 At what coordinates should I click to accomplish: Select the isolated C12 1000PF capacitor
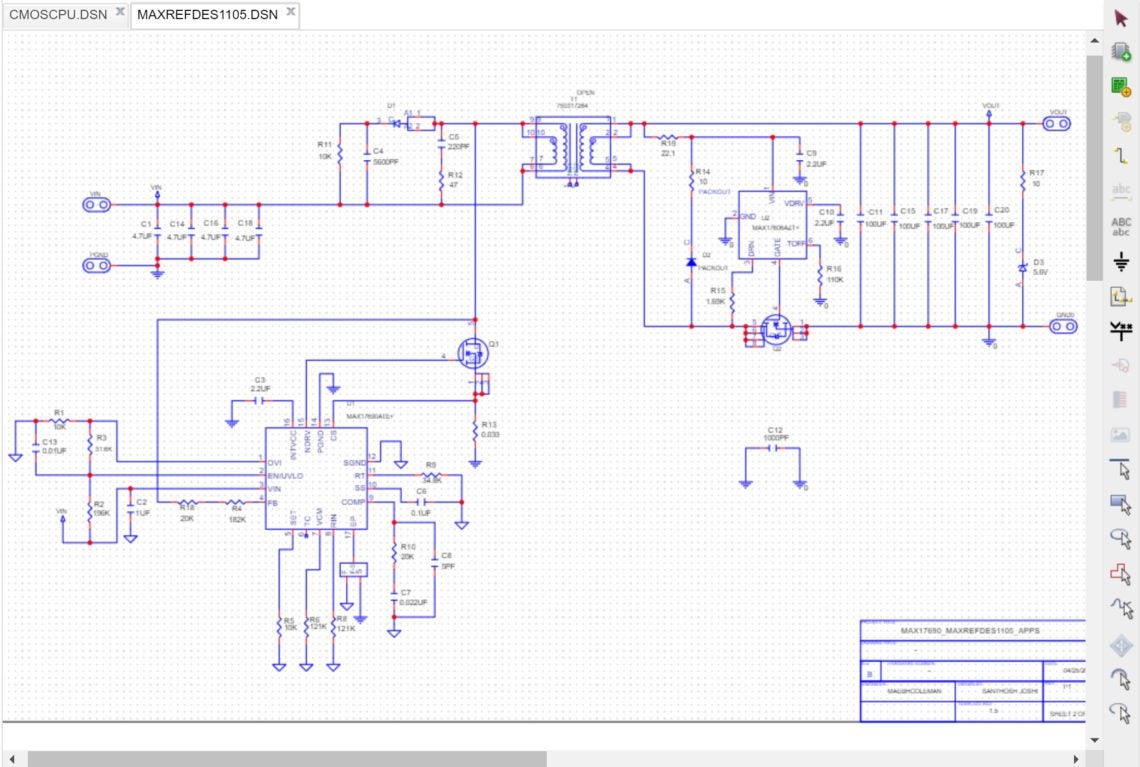pos(774,449)
